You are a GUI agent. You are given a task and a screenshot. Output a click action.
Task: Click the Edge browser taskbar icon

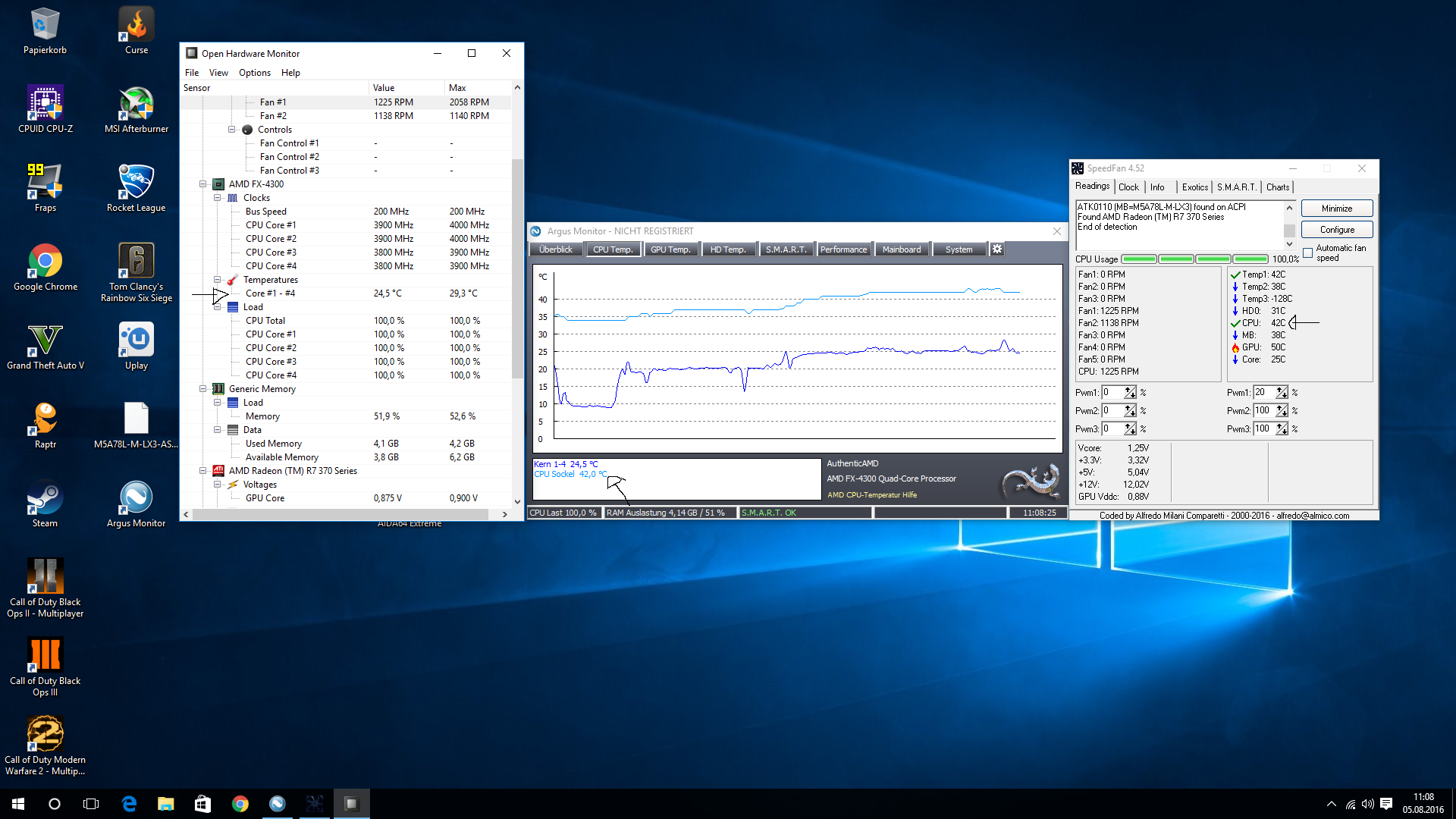tap(129, 804)
